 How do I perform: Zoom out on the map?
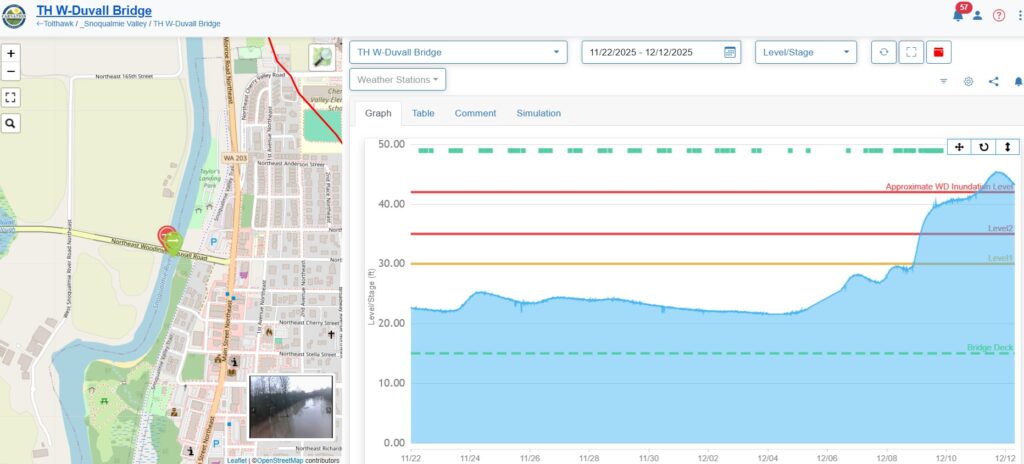point(11,72)
